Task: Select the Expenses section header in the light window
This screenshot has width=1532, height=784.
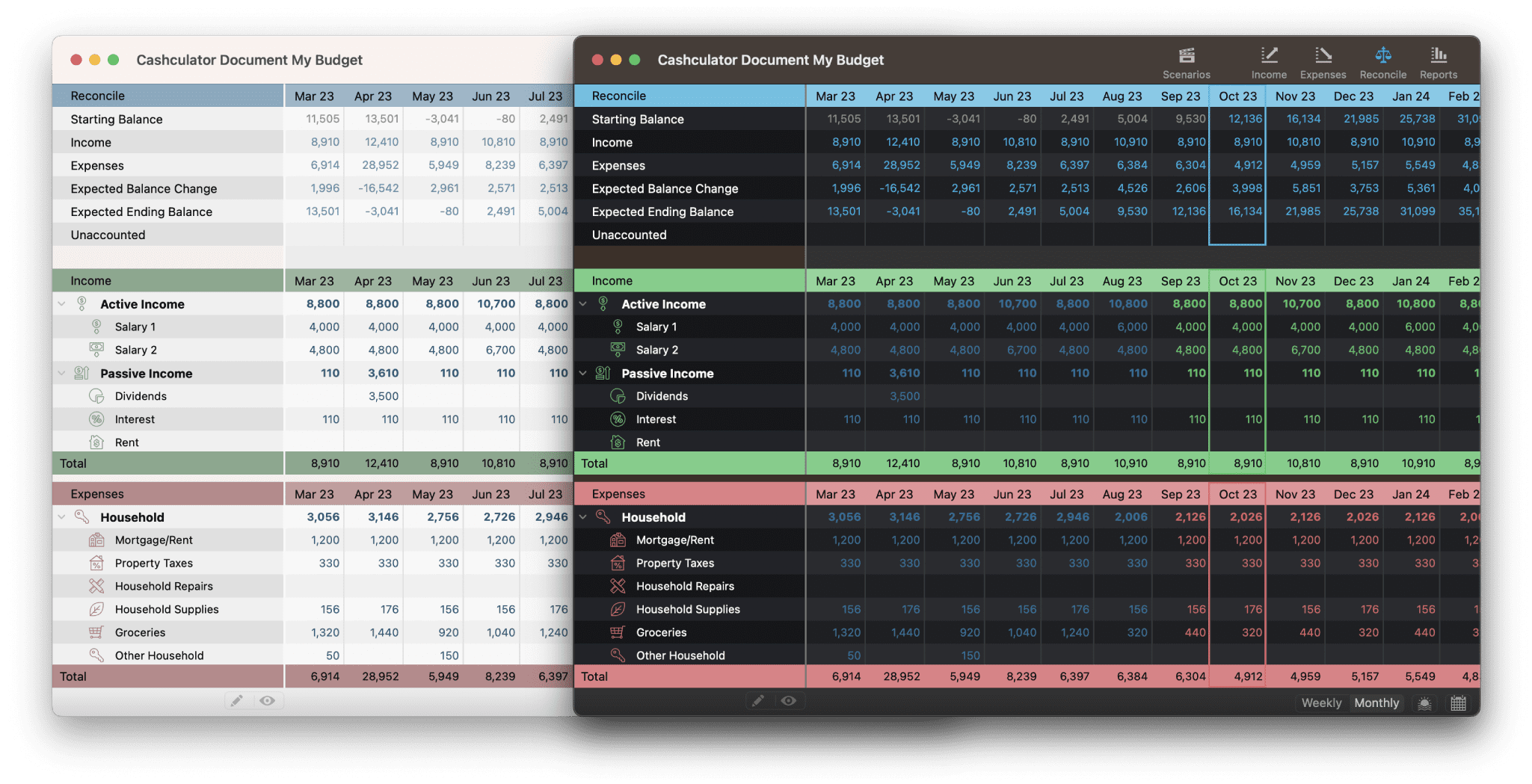Action: pyautogui.click(x=168, y=494)
